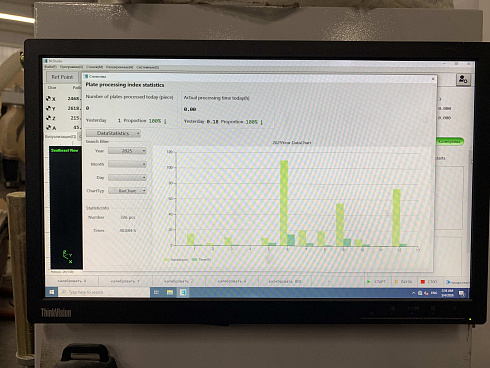Click the light green legend swatch
This screenshot has height=368, width=490.
tap(167, 259)
